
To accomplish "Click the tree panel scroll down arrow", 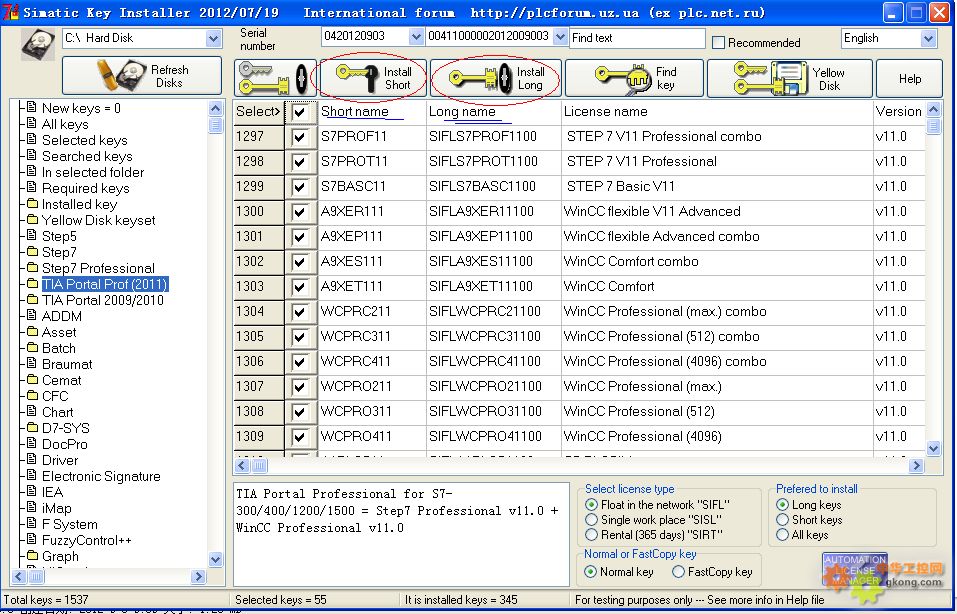I will [x=215, y=559].
